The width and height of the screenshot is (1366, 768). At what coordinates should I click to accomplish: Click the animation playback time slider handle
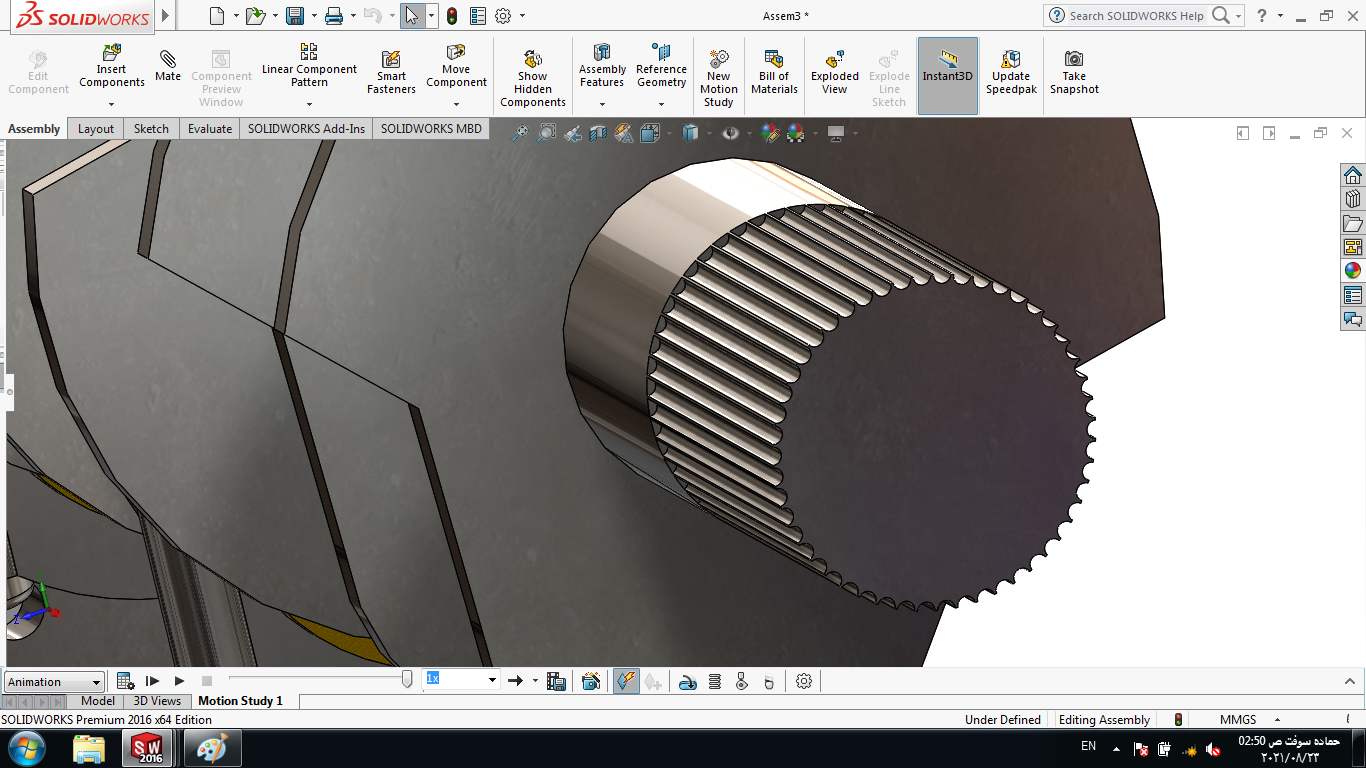point(407,680)
